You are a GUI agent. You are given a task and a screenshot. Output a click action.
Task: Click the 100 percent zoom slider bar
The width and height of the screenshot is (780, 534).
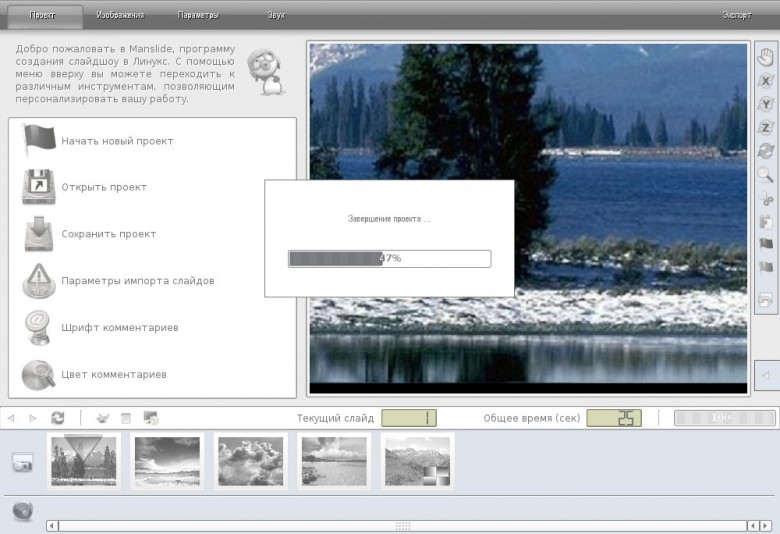tap(724, 418)
